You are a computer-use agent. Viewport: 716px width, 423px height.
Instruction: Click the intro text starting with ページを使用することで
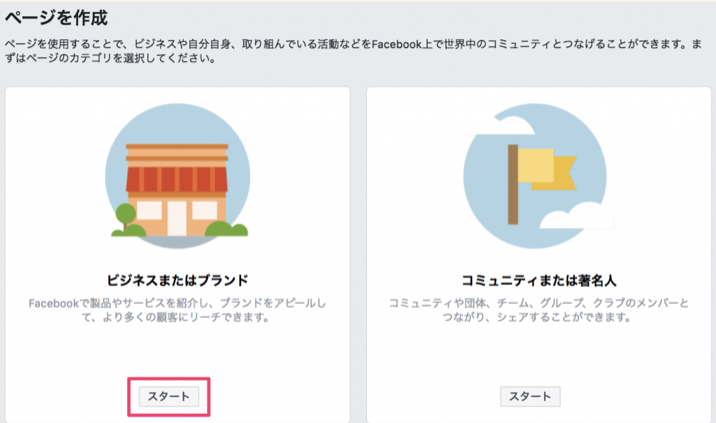coord(354,51)
